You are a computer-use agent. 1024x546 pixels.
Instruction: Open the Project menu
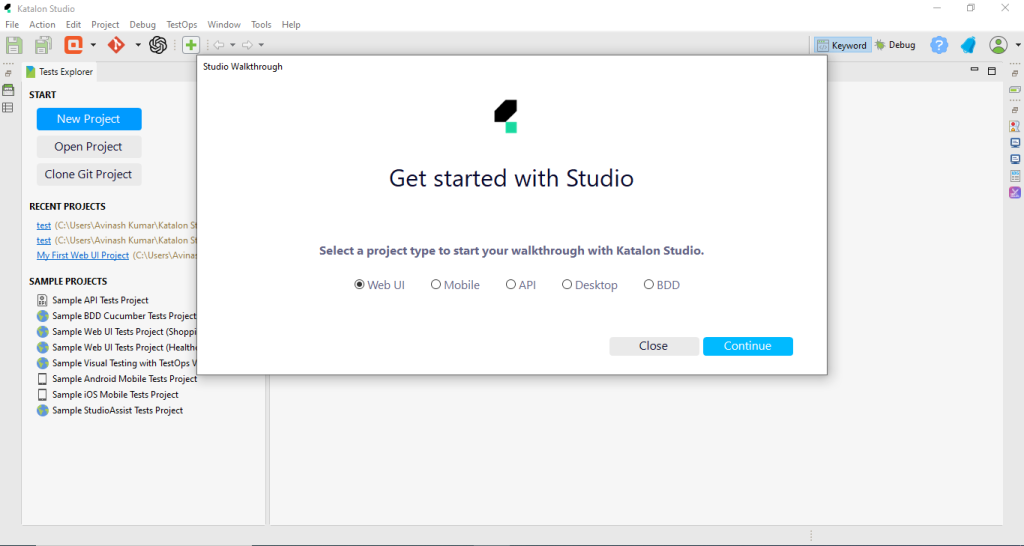pos(105,25)
